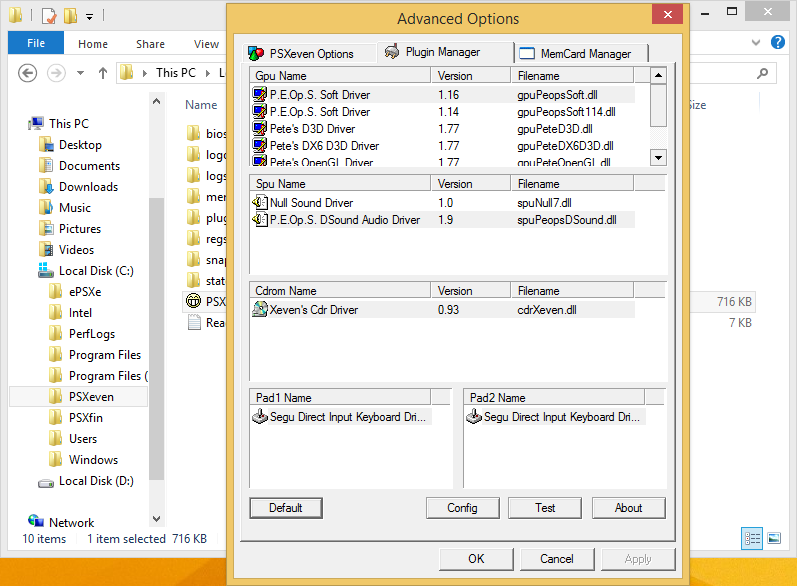797x586 pixels.
Task: Click the search magnifier in Explorer
Action: point(762,74)
